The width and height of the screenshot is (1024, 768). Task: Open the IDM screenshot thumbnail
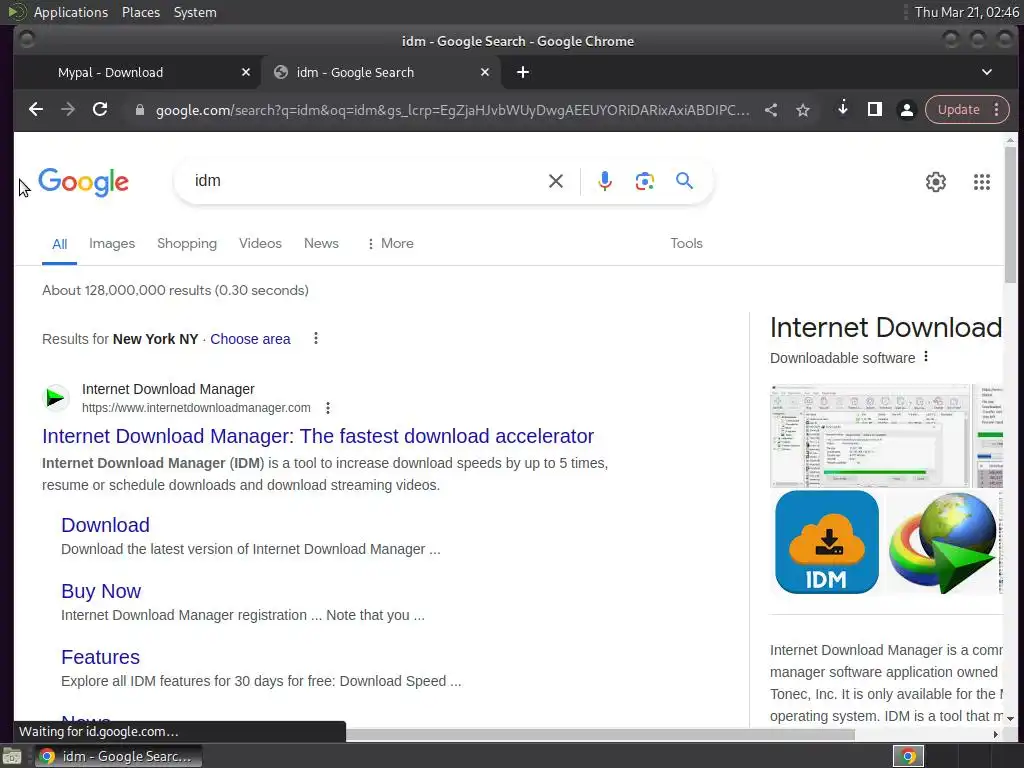tap(870, 436)
